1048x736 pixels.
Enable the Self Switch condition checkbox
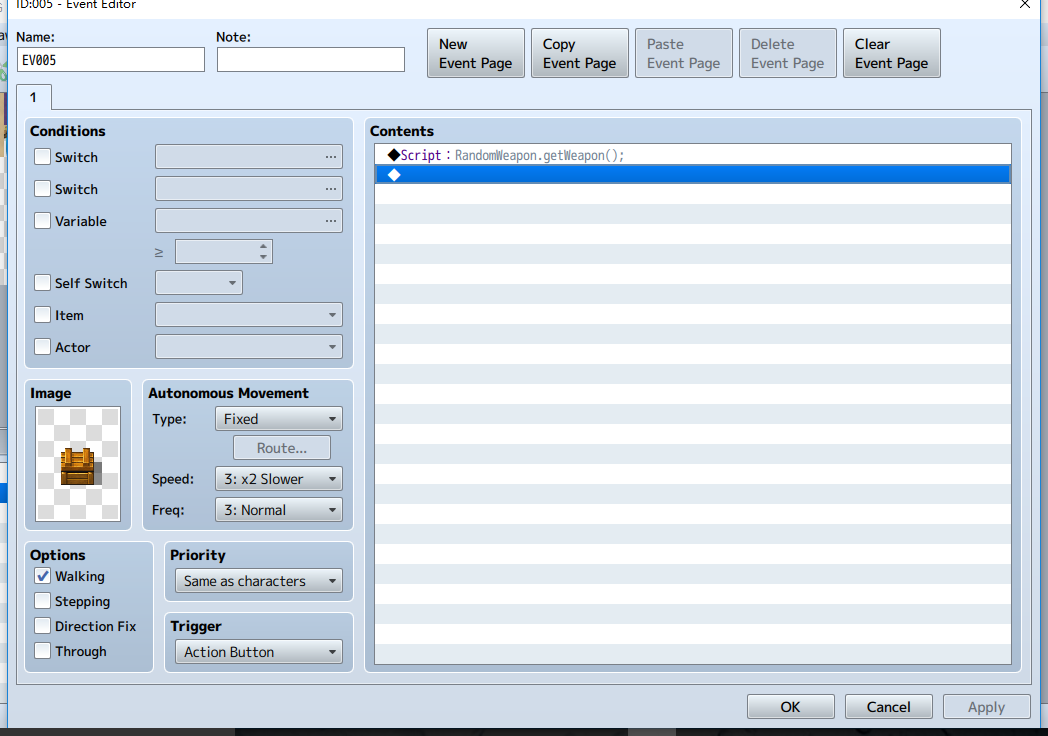click(42, 283)
